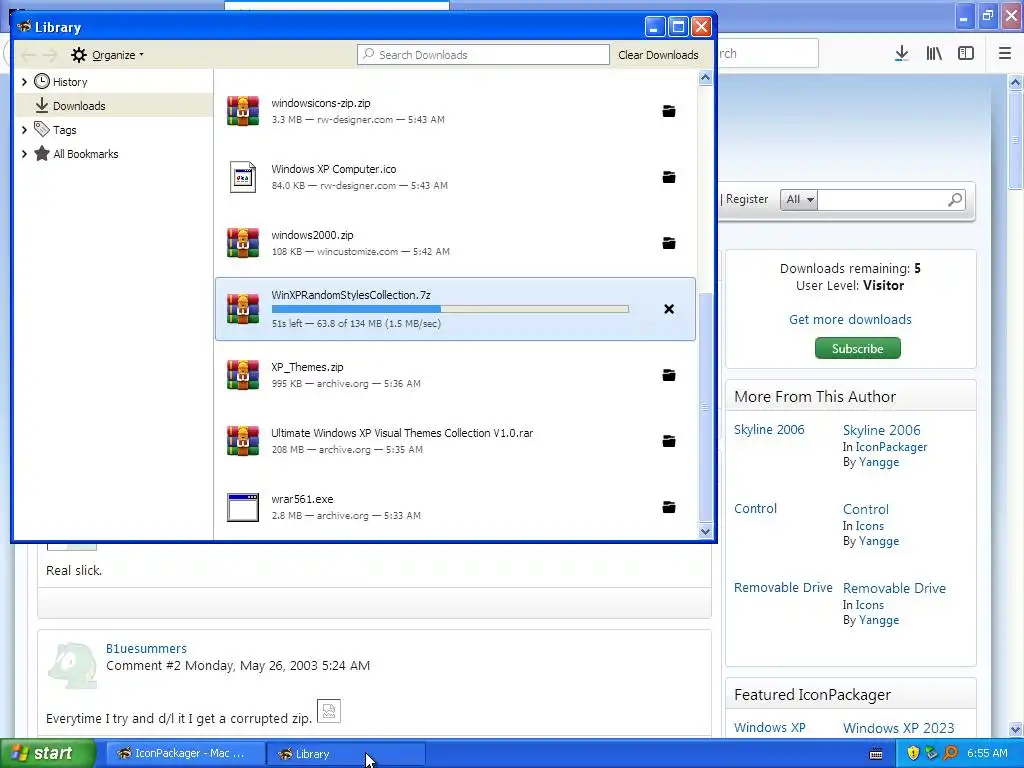This screenshot has width=1024, height=768.
Task: Click broken image icon in Bluesummers comment
Action: click(x=328, y=711)
